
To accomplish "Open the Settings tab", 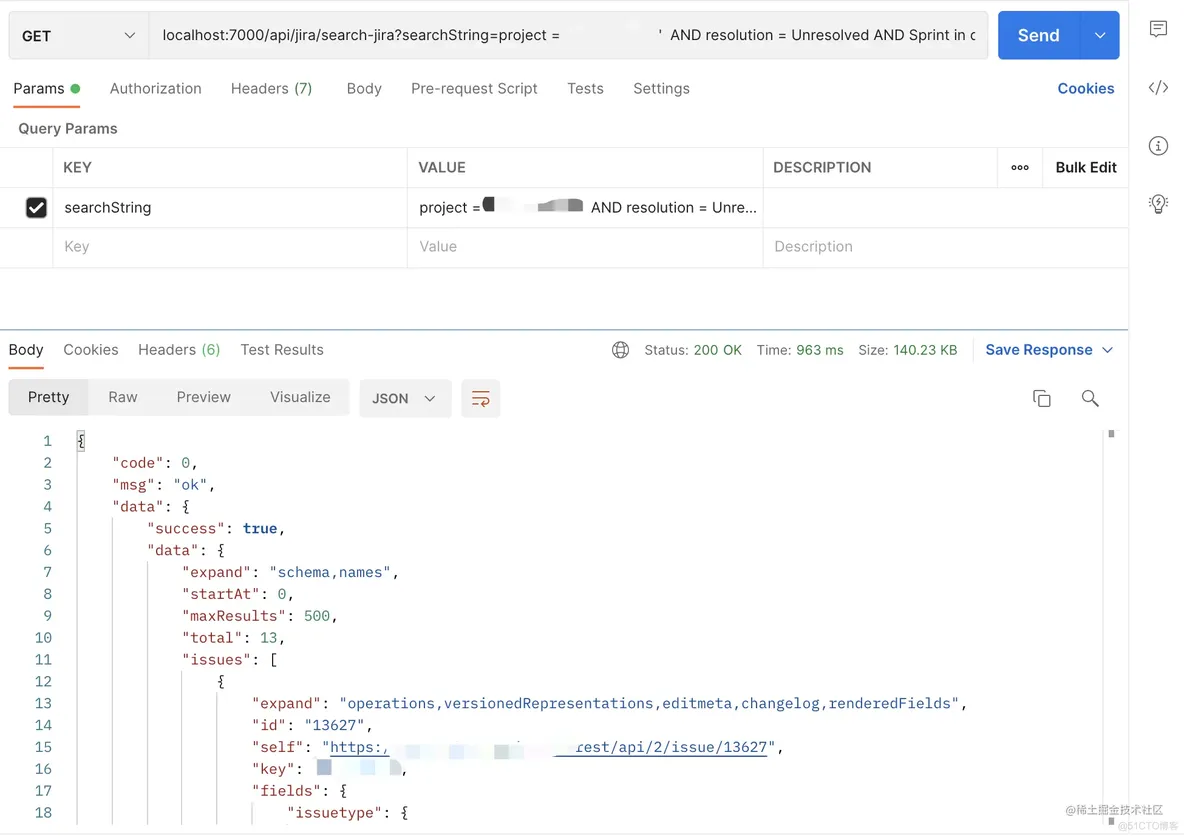I will (661, 88).
